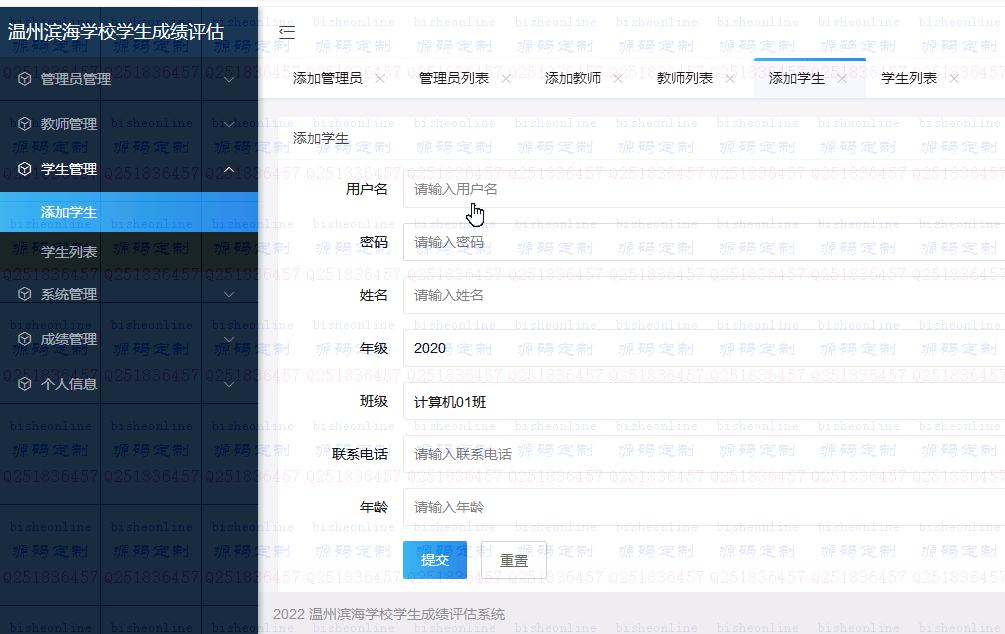Switch to the 管理员列表 tab
This screenshot has height=634, width=1005.
454,78
